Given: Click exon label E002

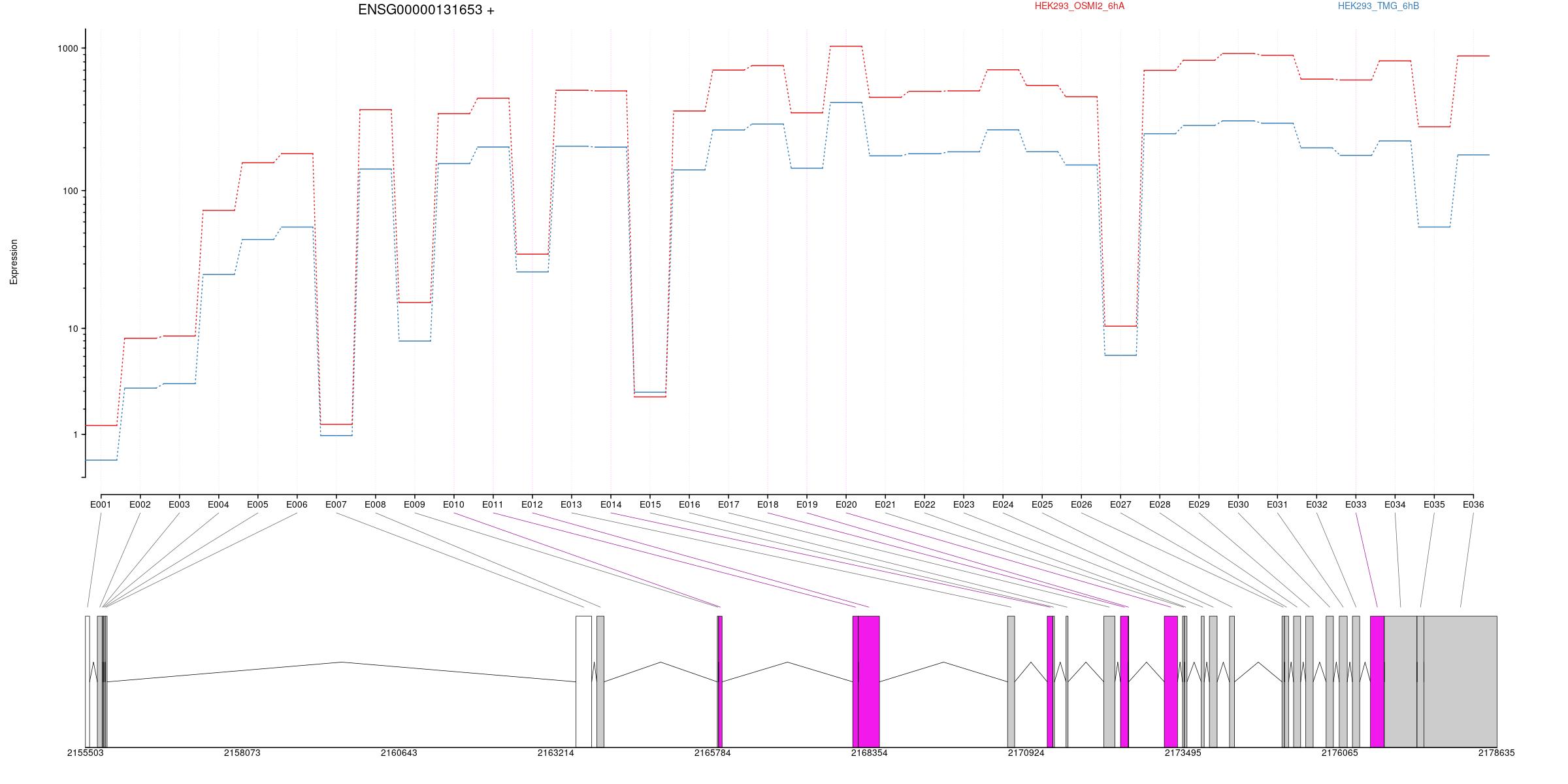Looking at the screenshot, I should click(x=140, y=504).
